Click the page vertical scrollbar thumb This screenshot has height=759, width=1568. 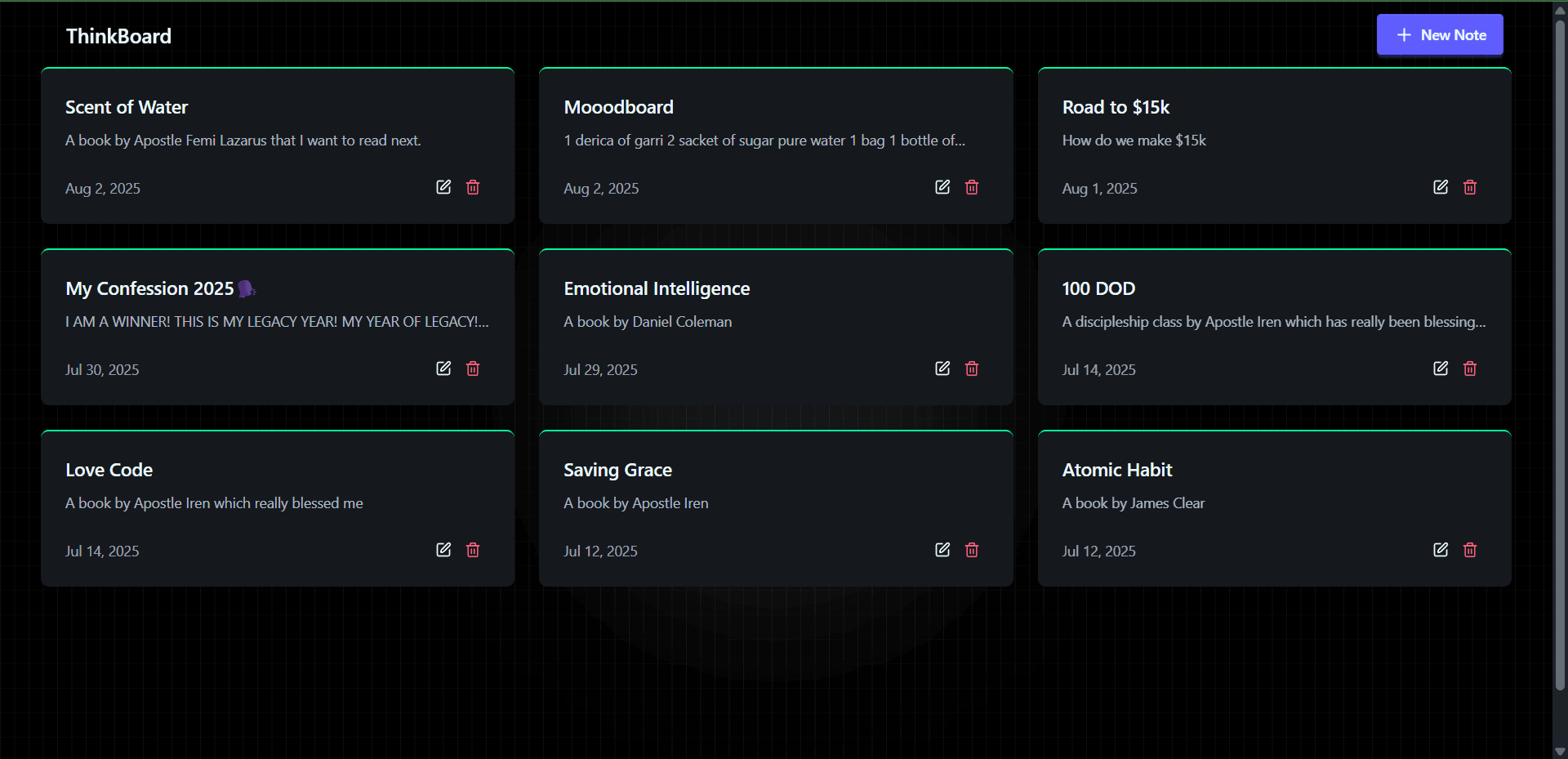coord(1560,355)
